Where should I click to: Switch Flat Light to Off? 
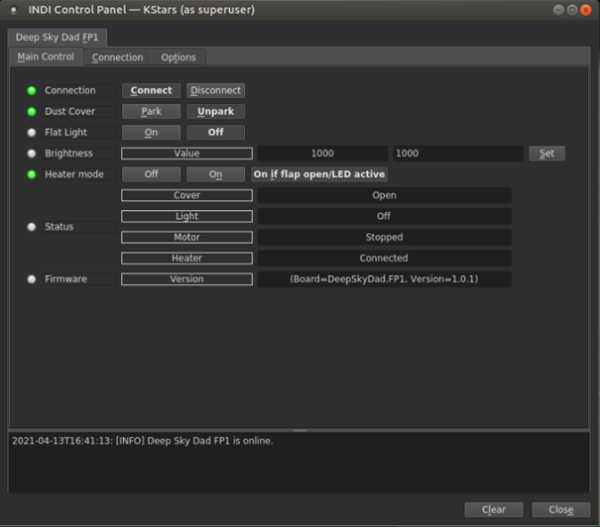pos(215,133)
